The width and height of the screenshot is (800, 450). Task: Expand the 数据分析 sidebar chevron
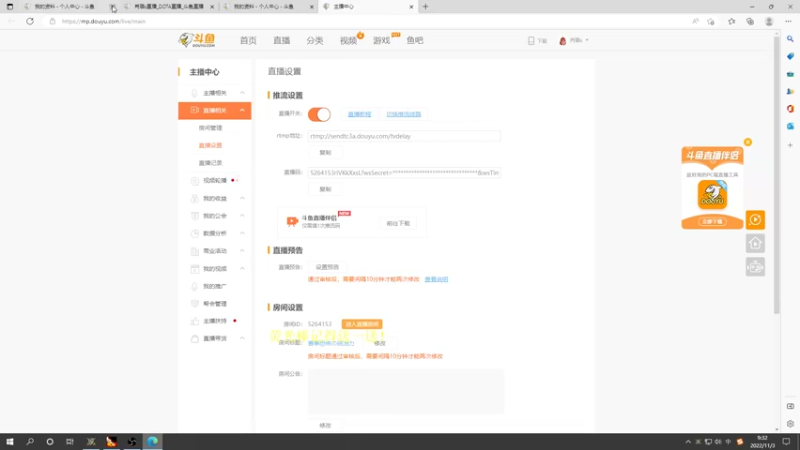pyautogui.click(x=242, y=233)
